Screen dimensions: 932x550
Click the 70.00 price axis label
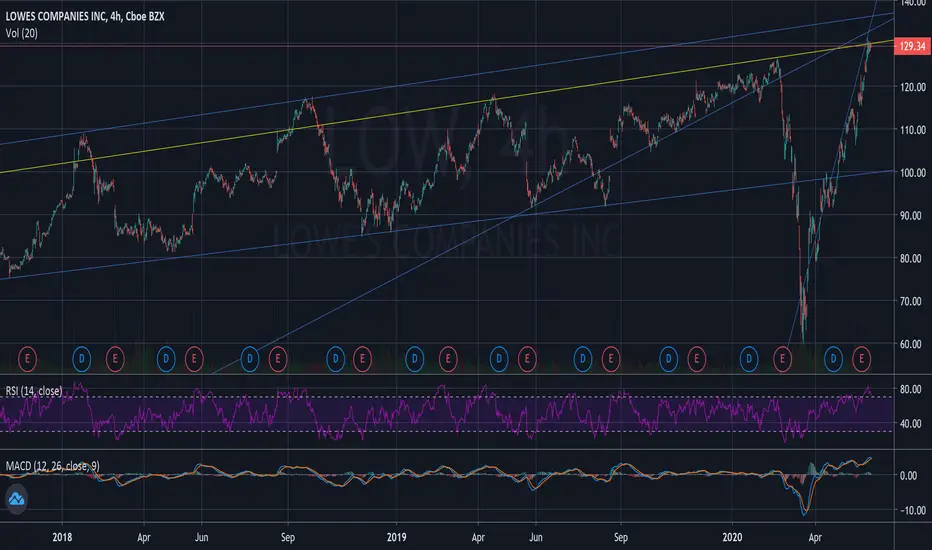[x=912, y=301]
